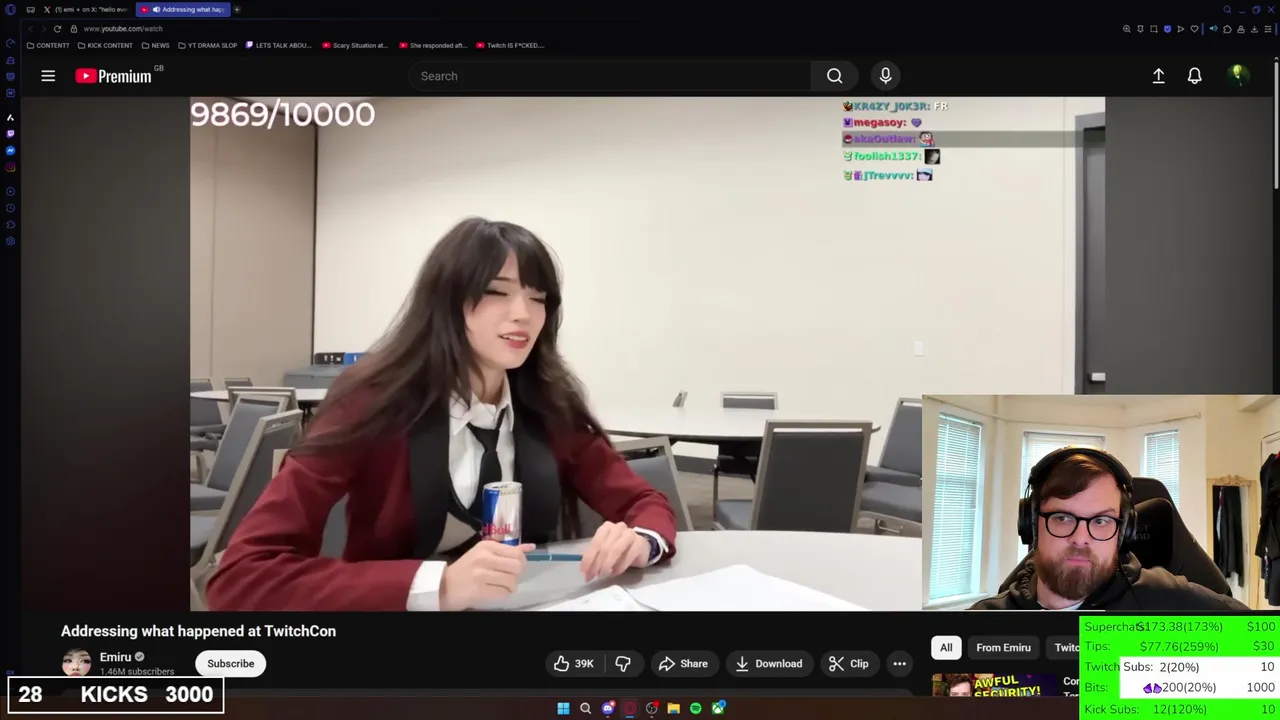The height and width of the screenshot is (720, 1280).
Task: Click the www.youtube.com/watch address bar
Action: 123,29
